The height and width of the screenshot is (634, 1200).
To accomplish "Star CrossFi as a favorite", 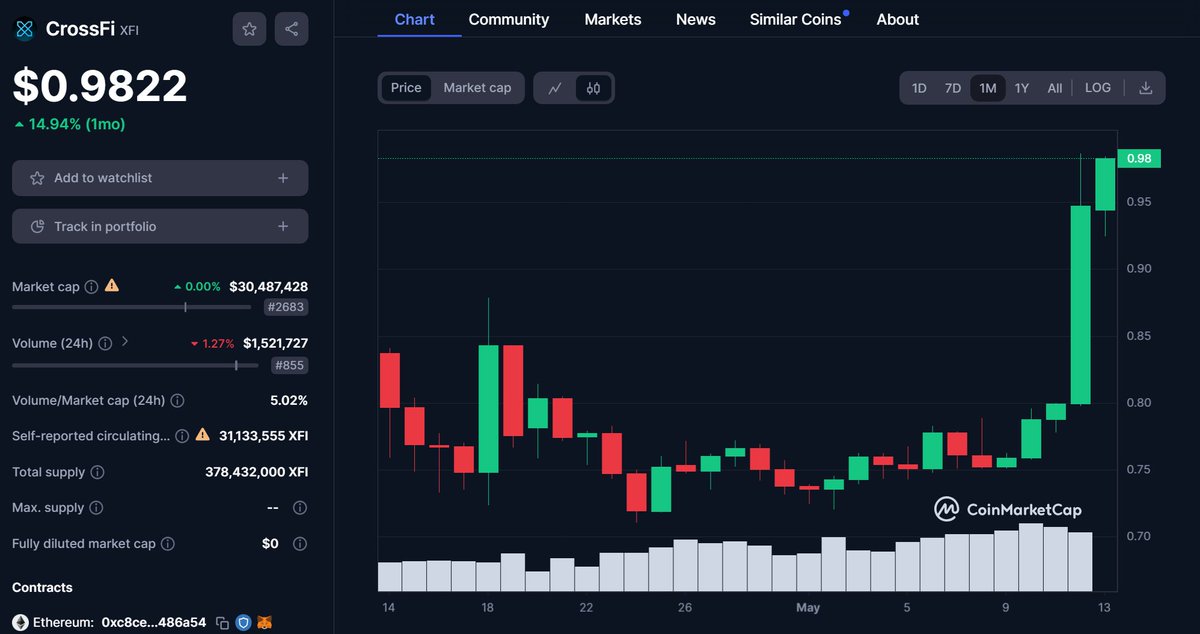I will point(250,29).
